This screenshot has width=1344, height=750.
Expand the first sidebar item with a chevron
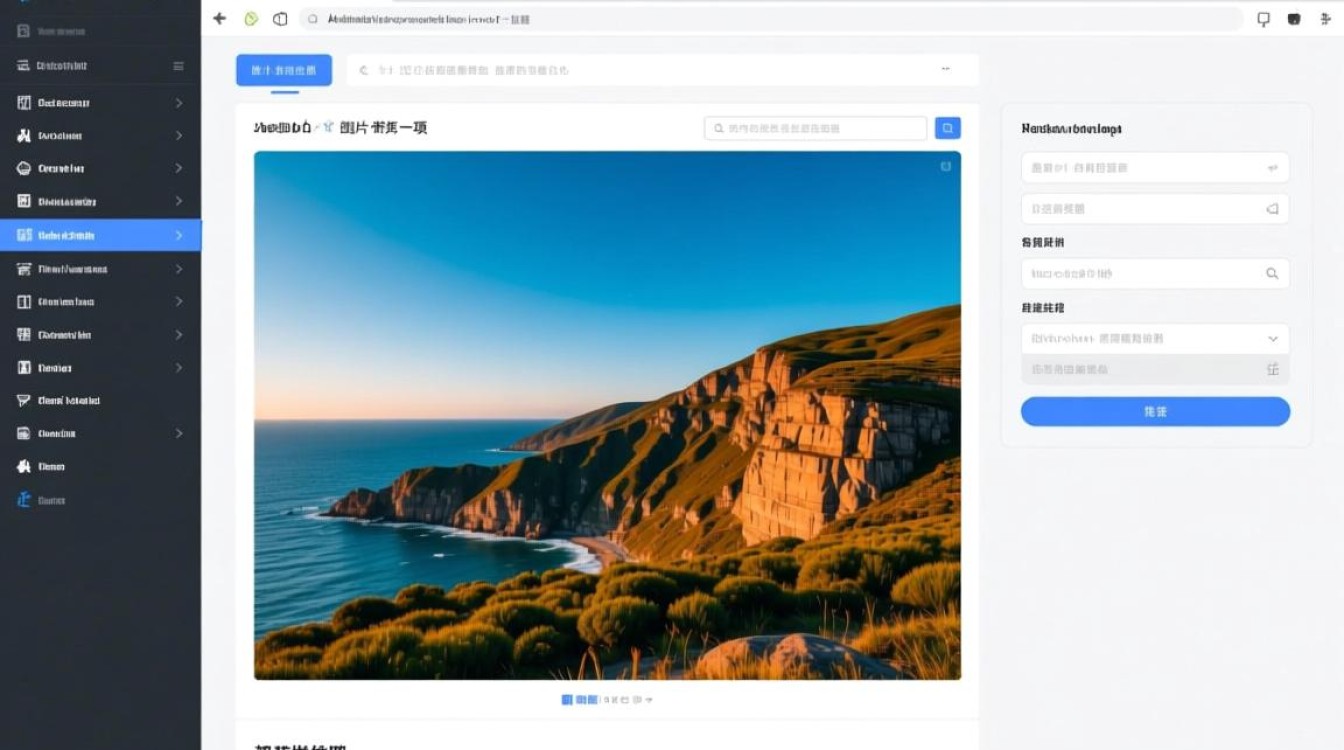click(179, 103)
